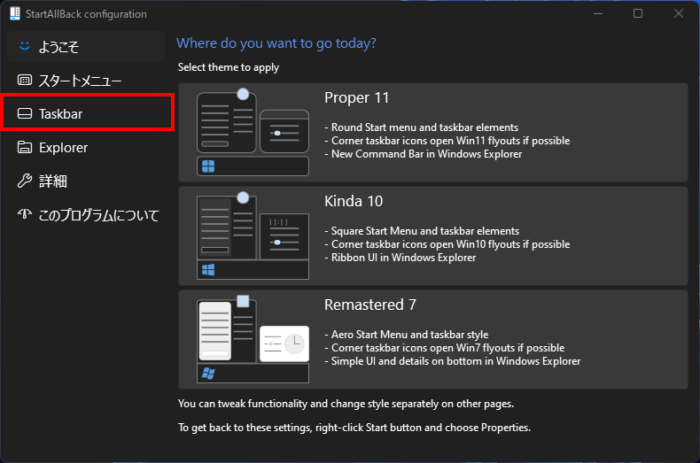
Task: Click the smiley icon beside ようこそ
Action: tap(25, 46)
